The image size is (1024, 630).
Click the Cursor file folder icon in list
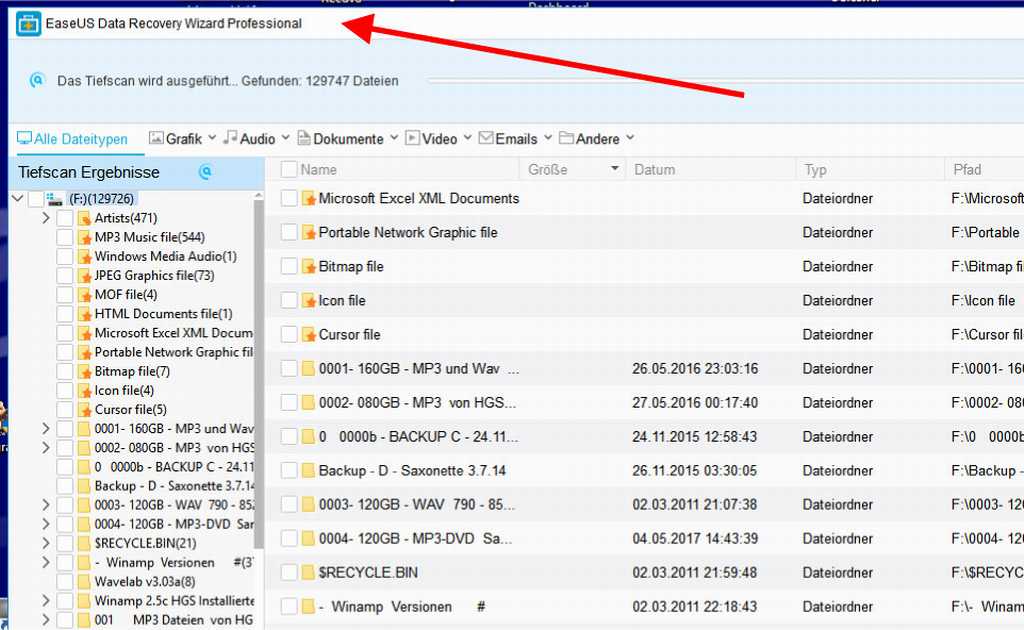[310, 335]
